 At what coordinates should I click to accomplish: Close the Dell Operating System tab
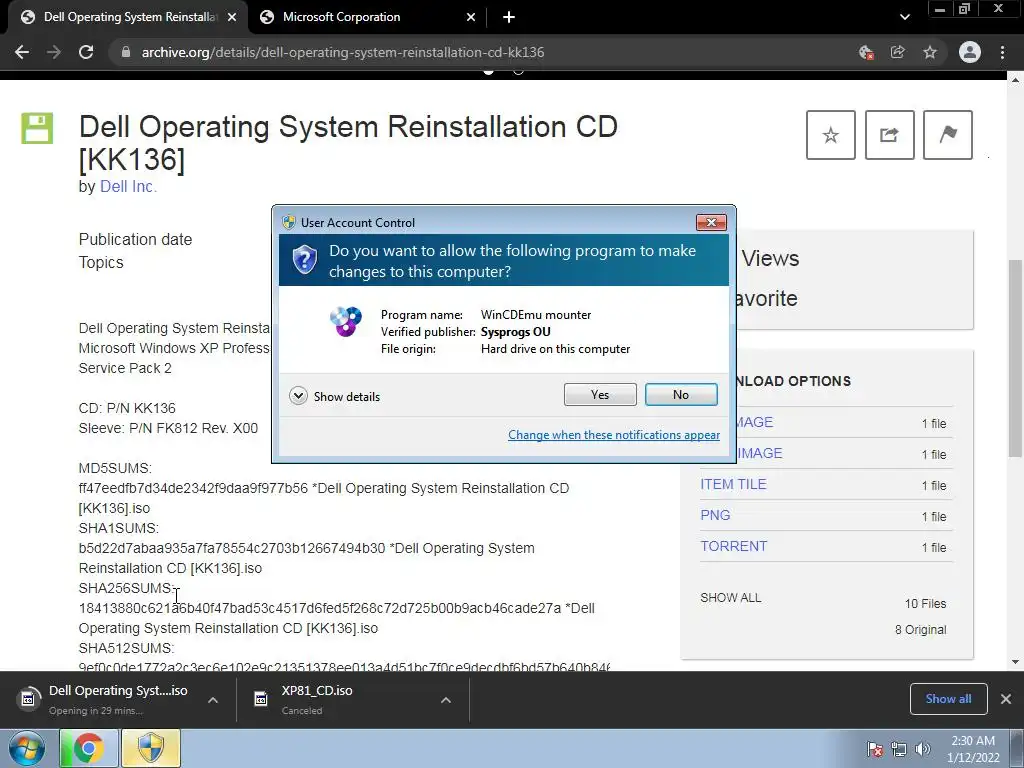[x=232, y=18]
